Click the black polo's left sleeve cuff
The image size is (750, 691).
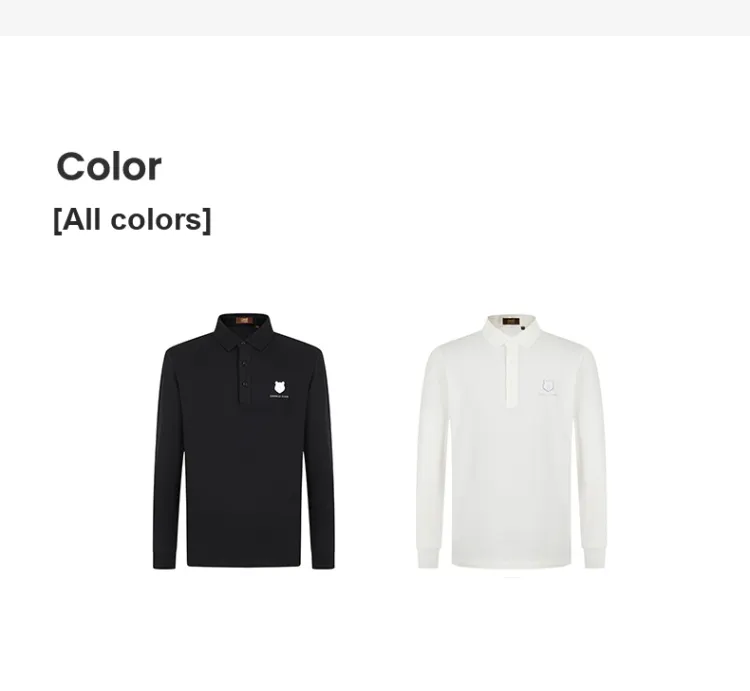[x=164, y=559]
